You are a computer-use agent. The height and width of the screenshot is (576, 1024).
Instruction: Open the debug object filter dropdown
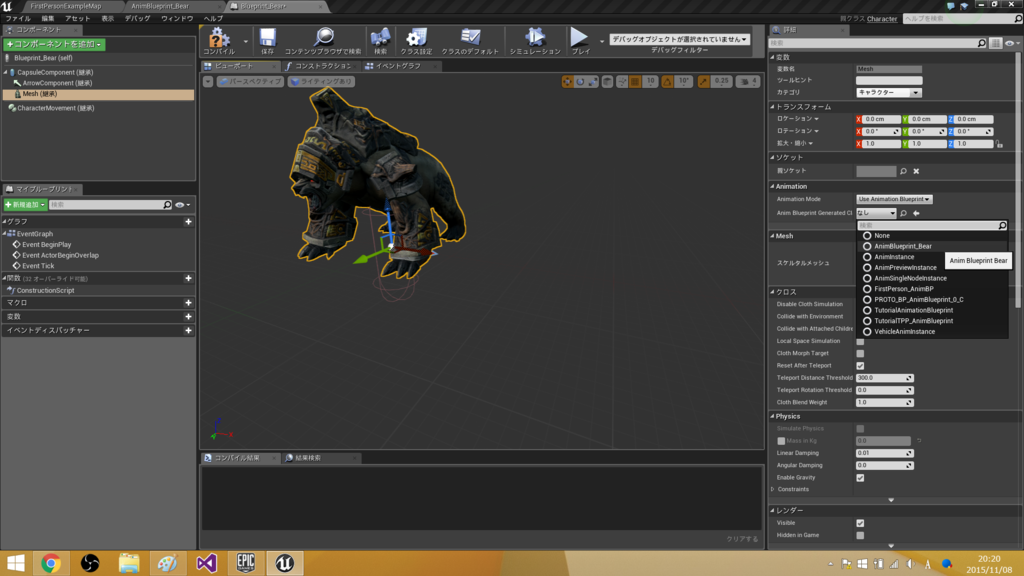pos(679,39)
